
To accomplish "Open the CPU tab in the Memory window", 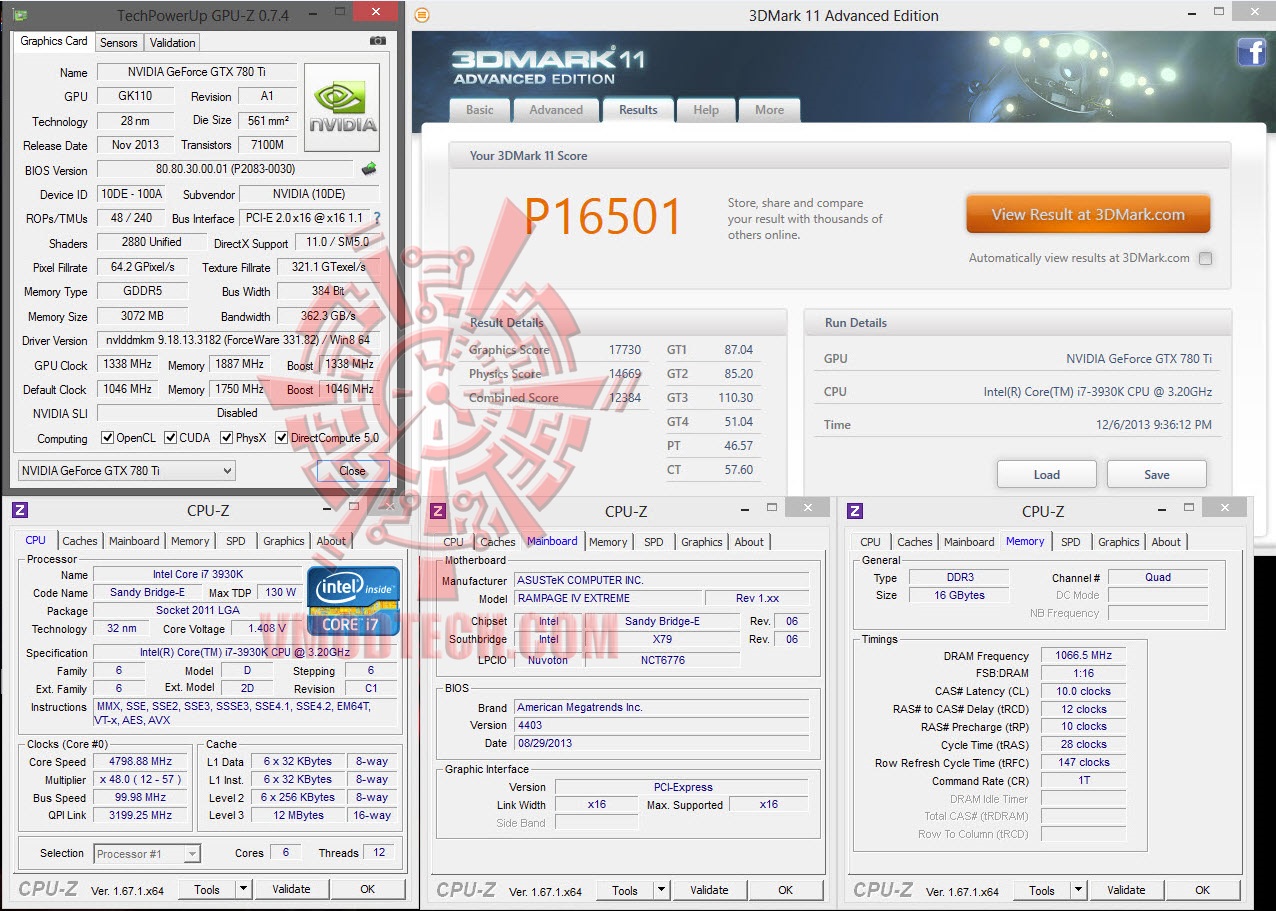I will (x=871, y=542).
